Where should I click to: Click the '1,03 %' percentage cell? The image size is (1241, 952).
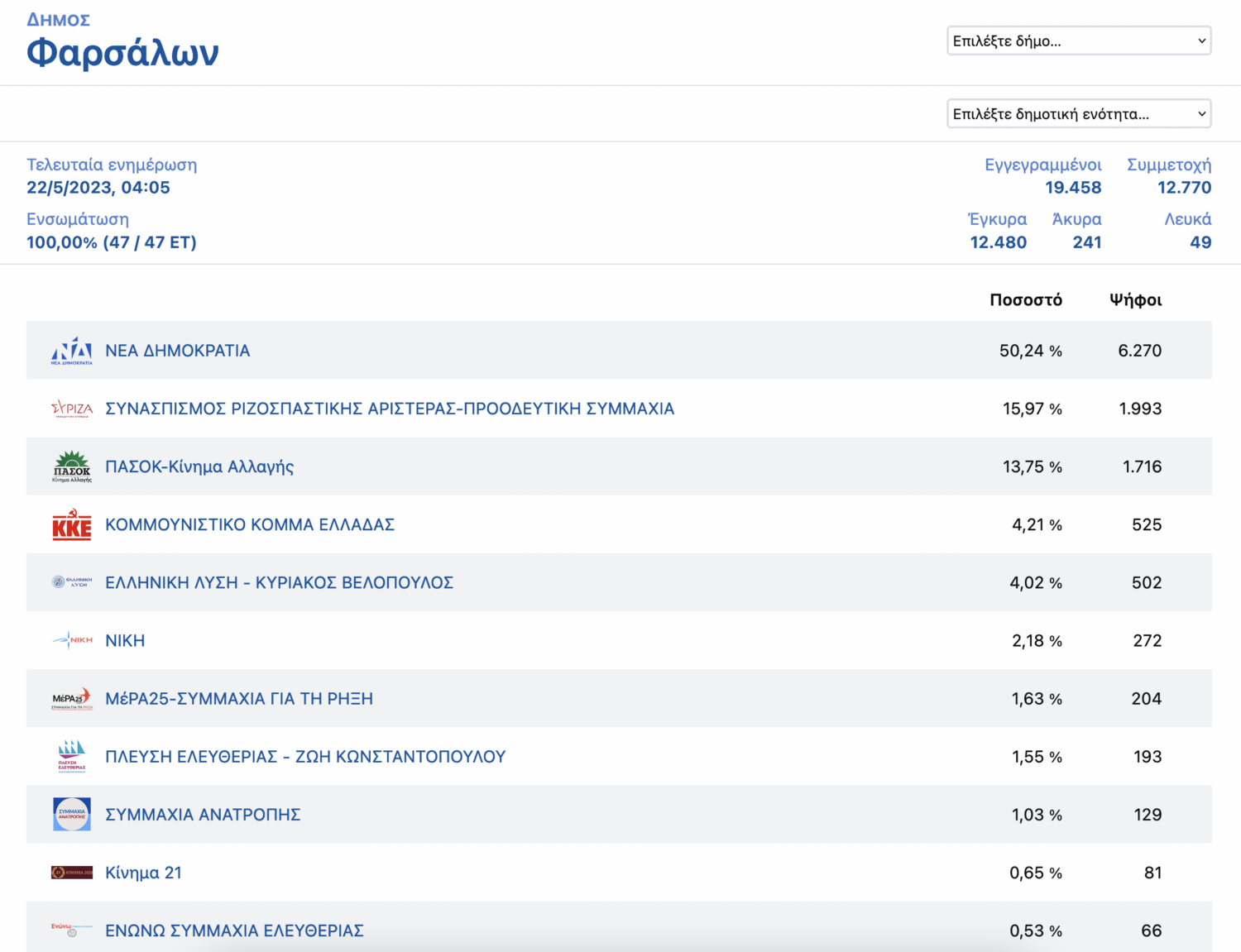click(1037, 815)
